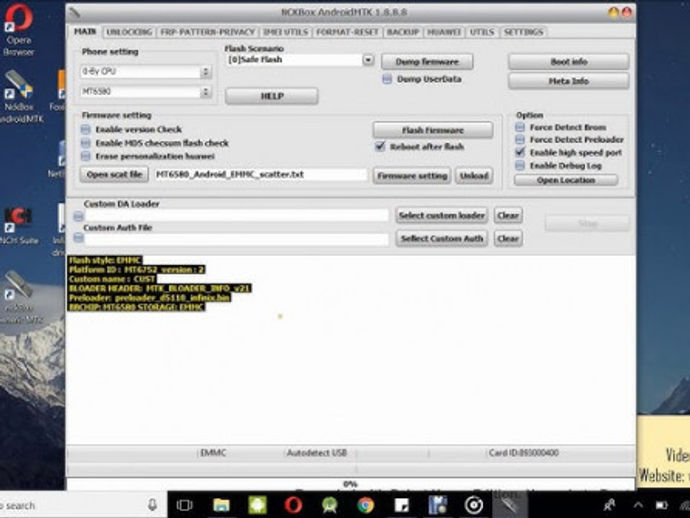Click the circular disc taskbar icon

pos(474,505)
